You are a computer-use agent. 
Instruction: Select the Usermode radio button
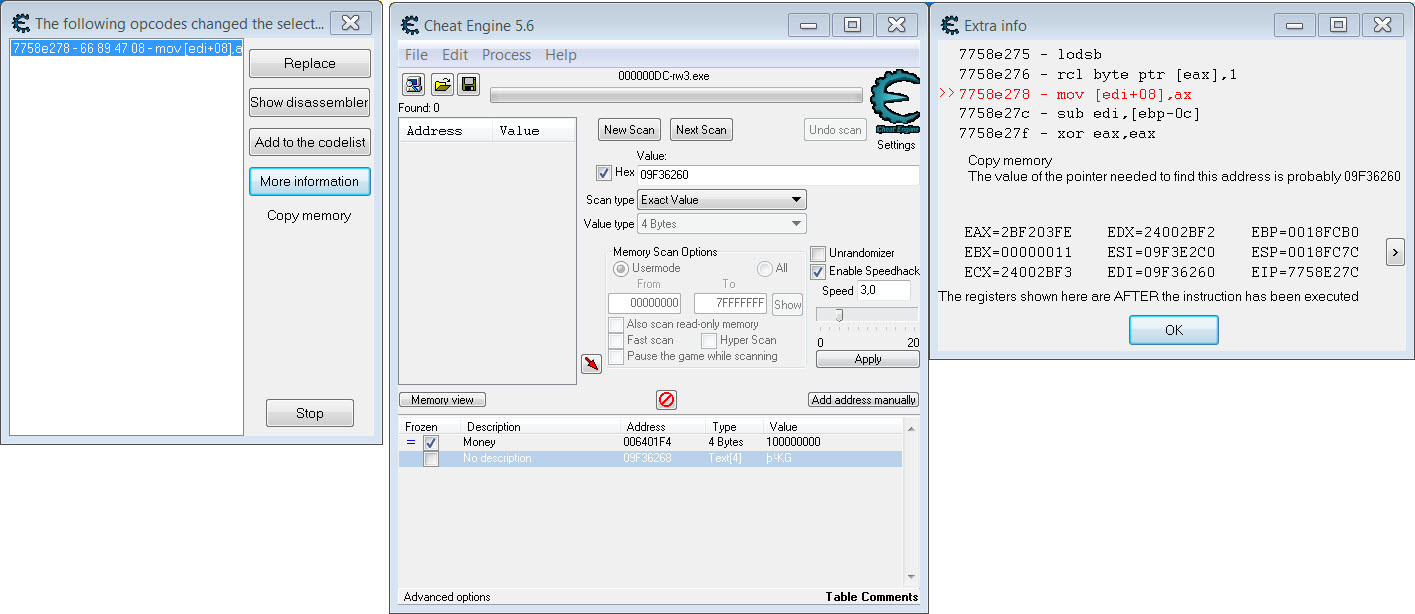pyautogui.click(x=621, y=268)
